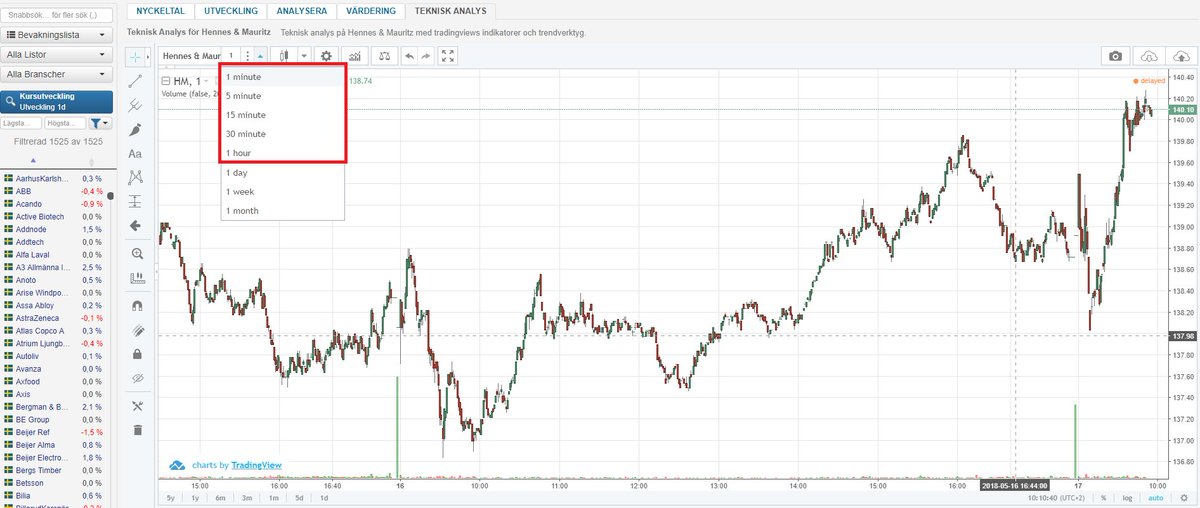Screen dimensions: 1200x508
Task: Click the Hennes & Mauritz symbol field
Action: [x=192, y=56]
